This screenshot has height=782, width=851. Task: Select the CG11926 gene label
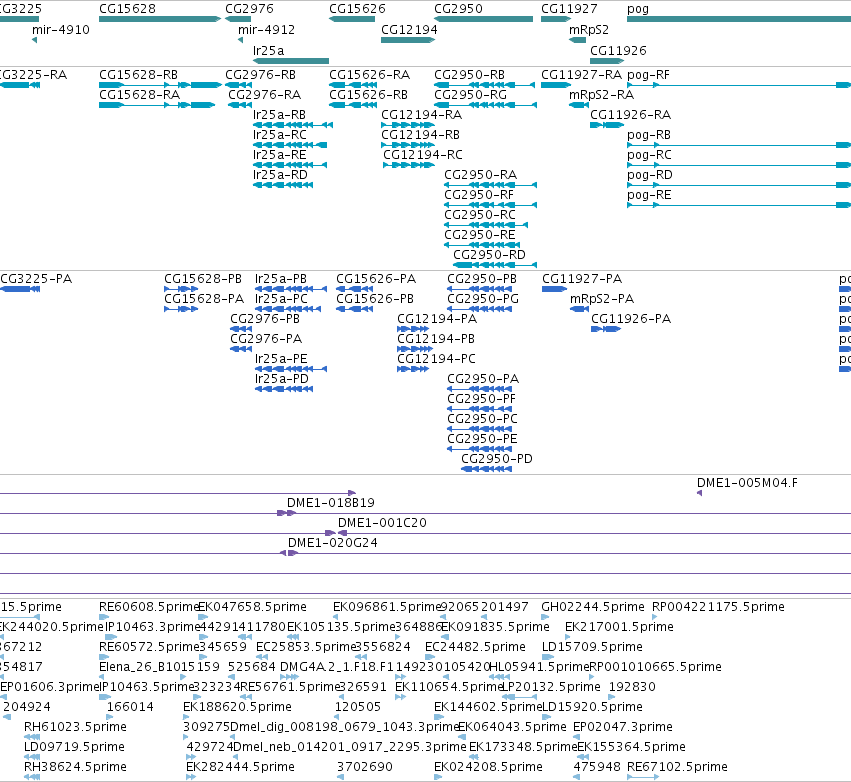pos(618,50)
